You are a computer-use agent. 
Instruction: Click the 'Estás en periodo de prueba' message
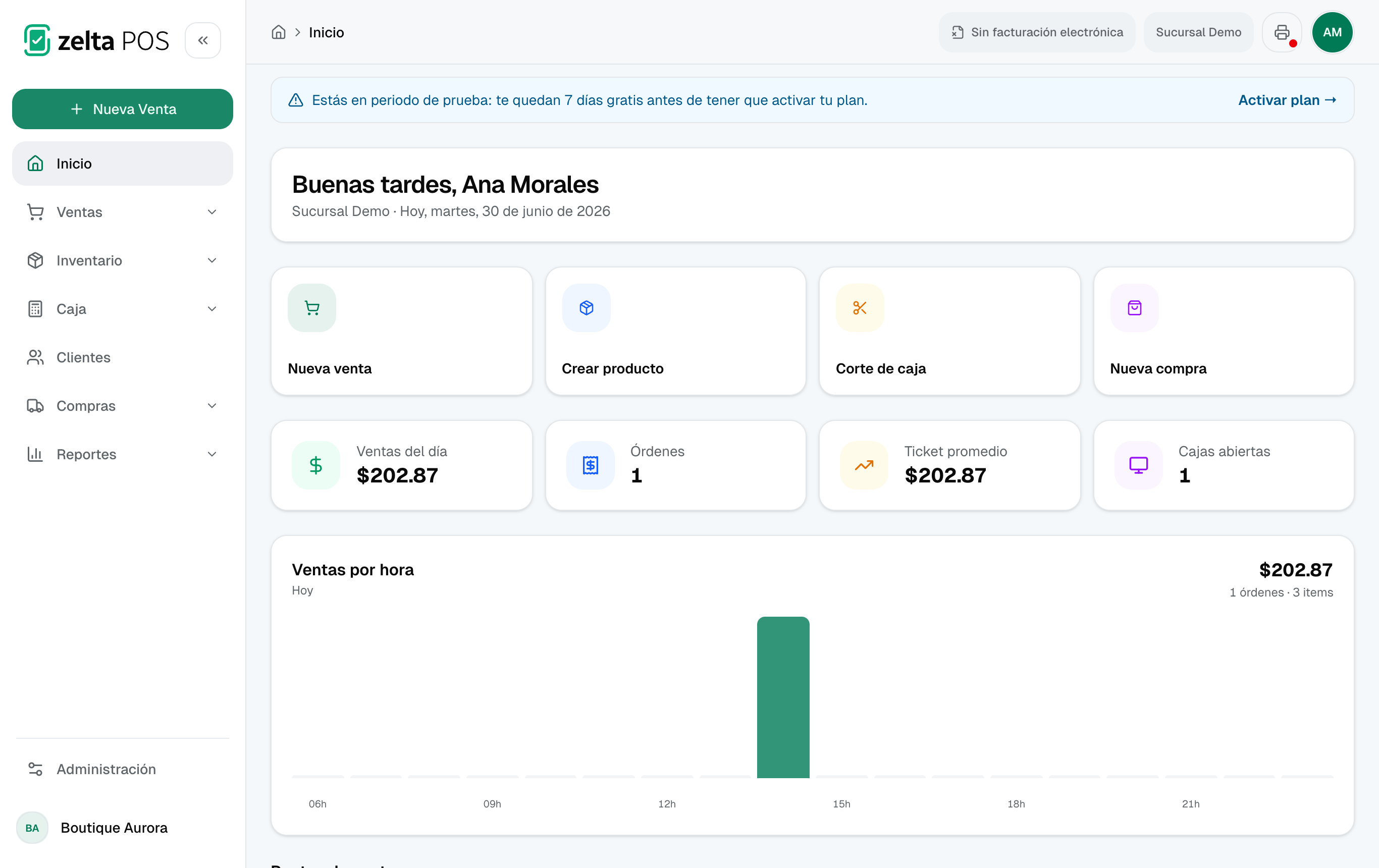coord(589,100)
